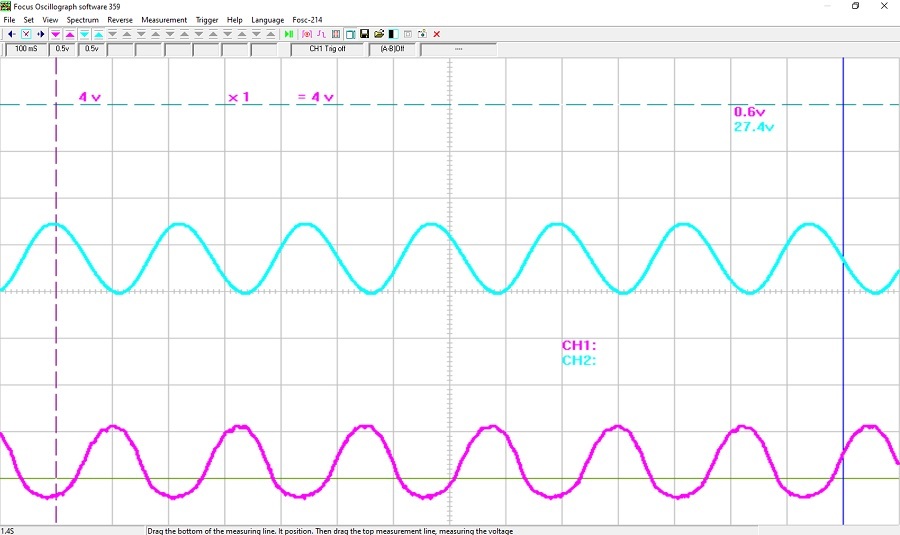The height and width of the screenshot is (535, 900).
Task: Click the vertical cursor bars icon
Action: [336, 34]
